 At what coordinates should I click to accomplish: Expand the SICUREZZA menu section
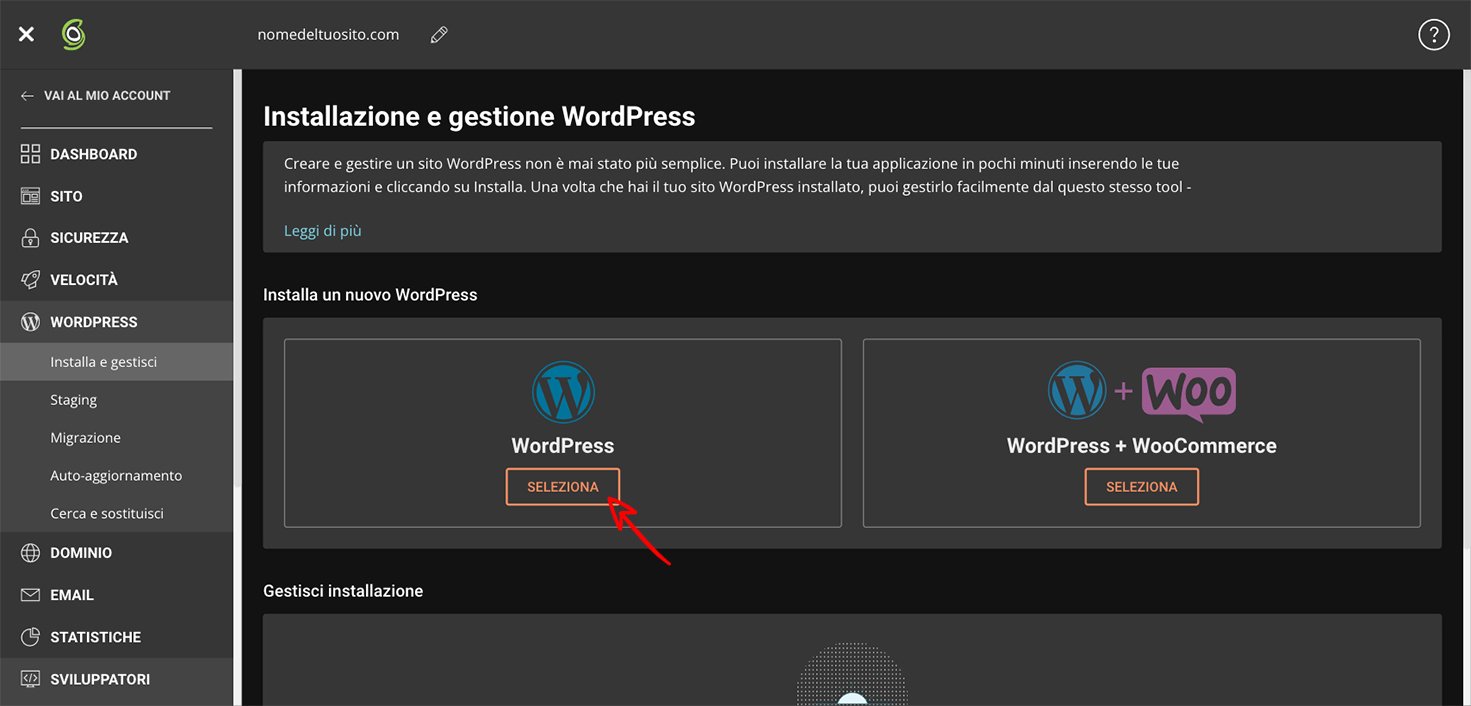click(x=116, y=238)
